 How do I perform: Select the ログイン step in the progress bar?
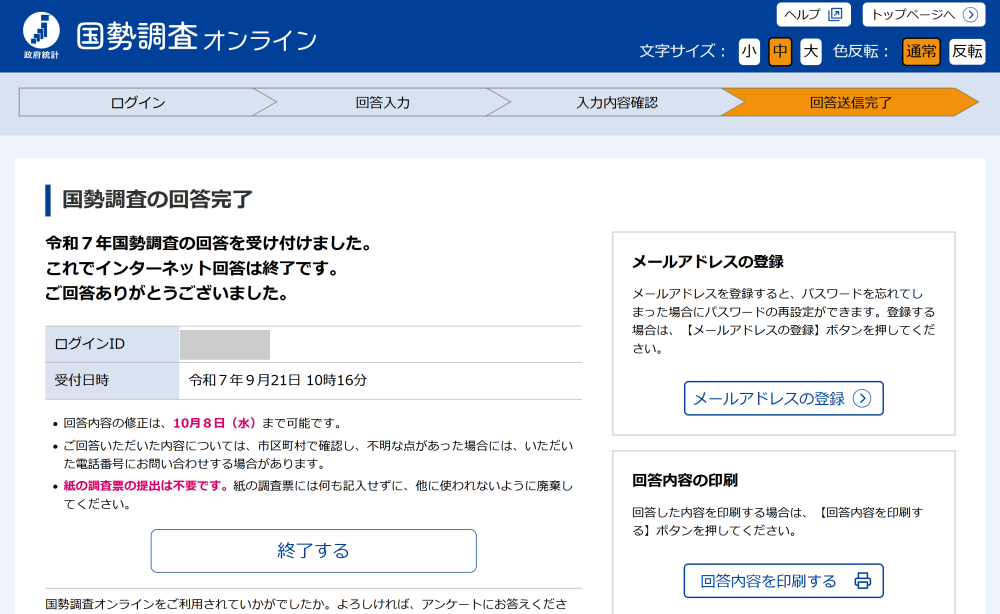click(138, 102)
